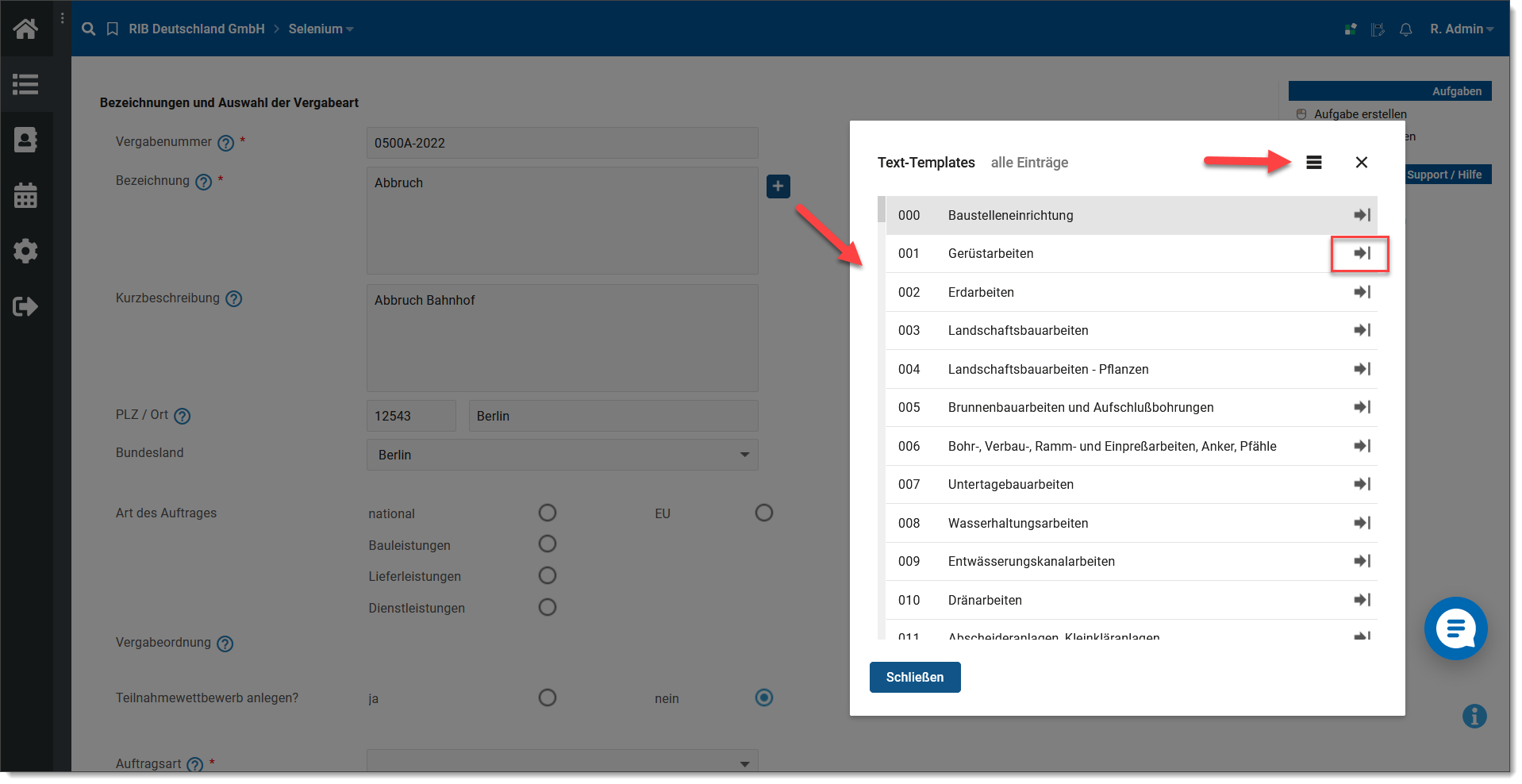The width and height of the screenshot is (1522, 784).
Task: Click help icon next to Auftragsart
Action: pyautogui.click(x=194, y=765)
